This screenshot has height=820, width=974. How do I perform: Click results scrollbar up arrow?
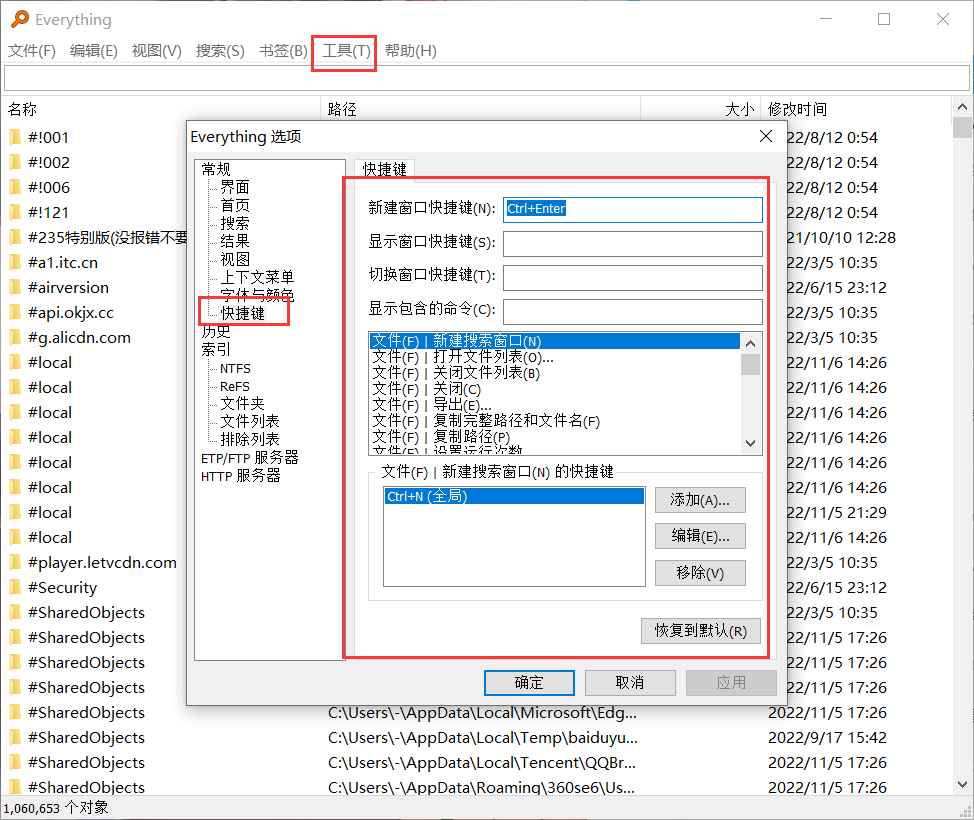coord(962,107)
